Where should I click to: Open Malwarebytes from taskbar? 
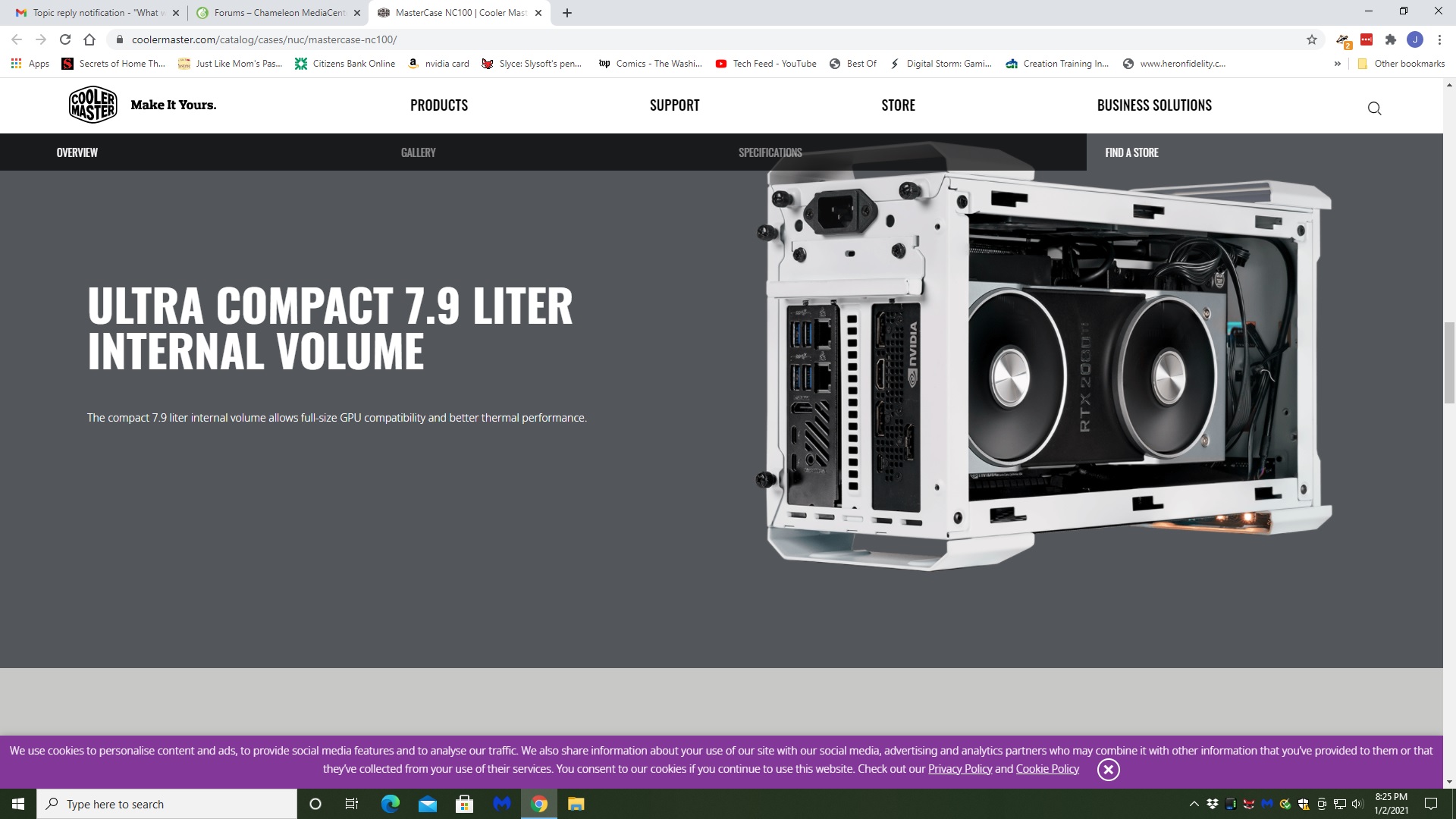pyautogui.click(x=502, y=804)
